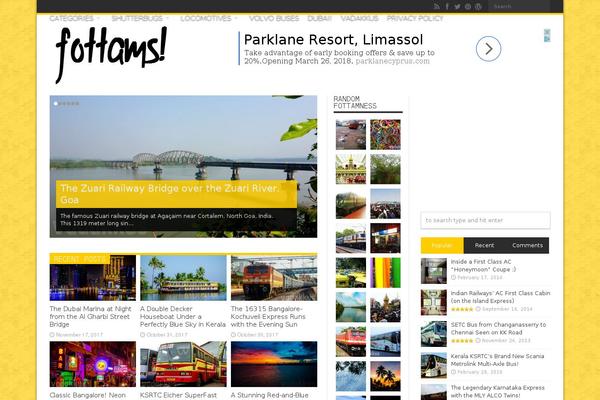Open 'KSRTC Eicher SuperFast' post title
600x400 pixels.
(x=178, y=395)
